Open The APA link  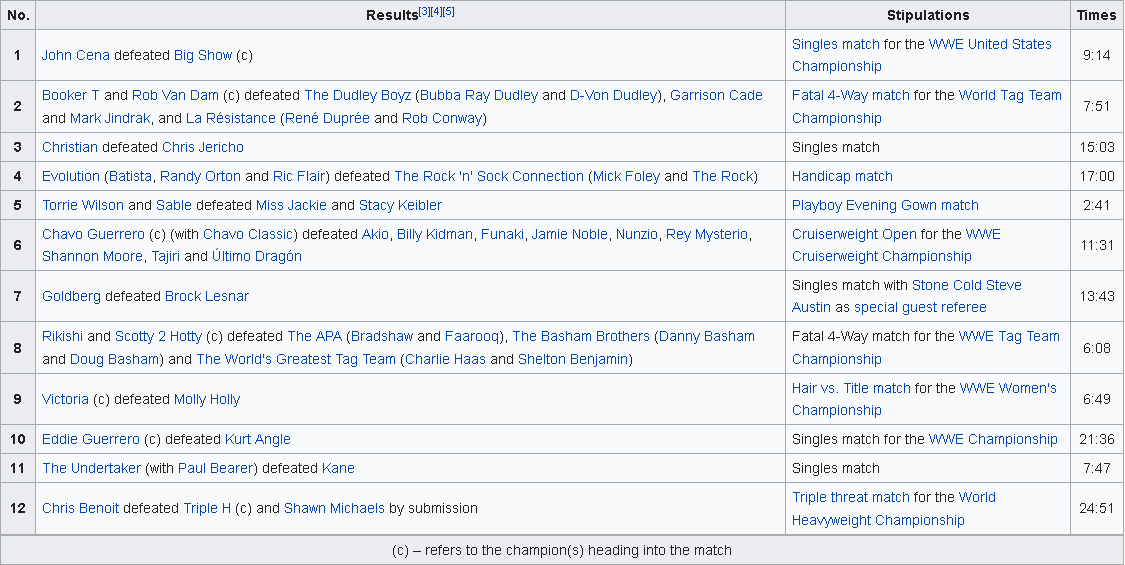314,336
